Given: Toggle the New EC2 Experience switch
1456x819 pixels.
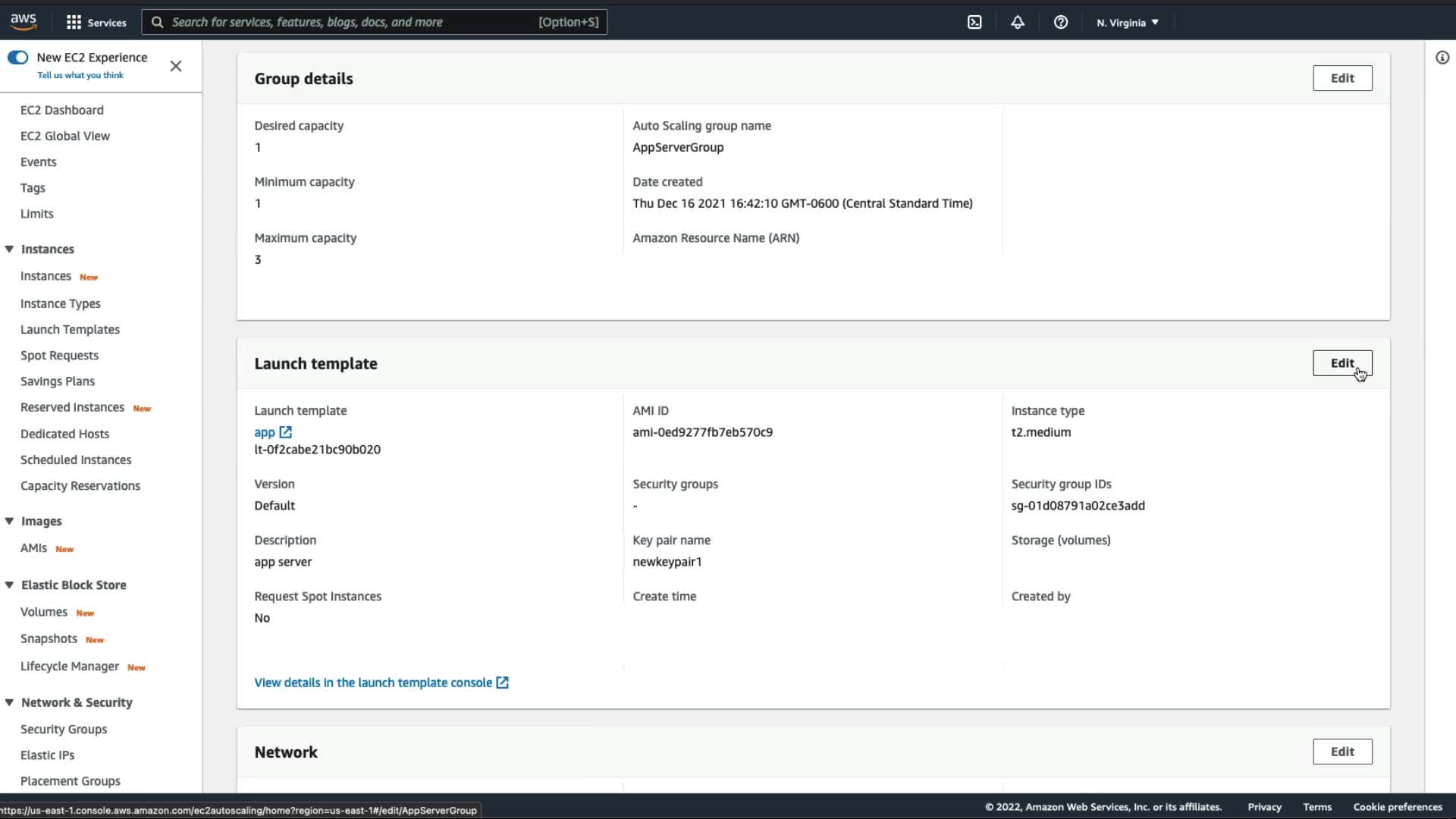Looking at the screenshot, I should coord(18,58).
